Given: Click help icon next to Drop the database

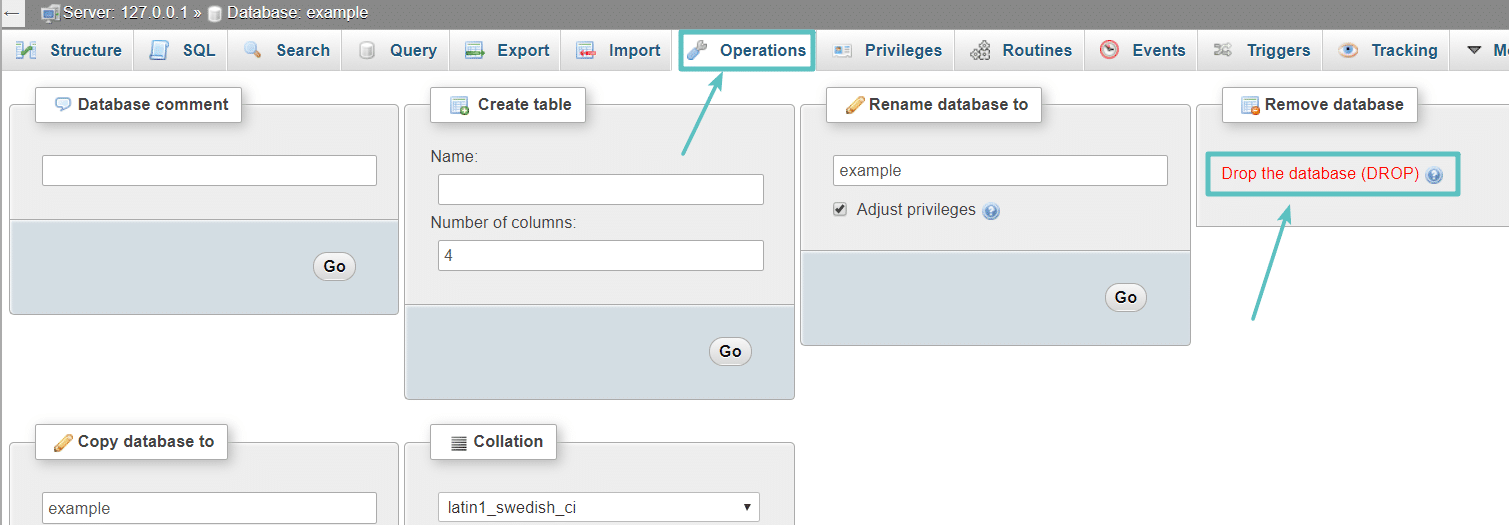Looking at the screenshot, I should click(1434, 175).
